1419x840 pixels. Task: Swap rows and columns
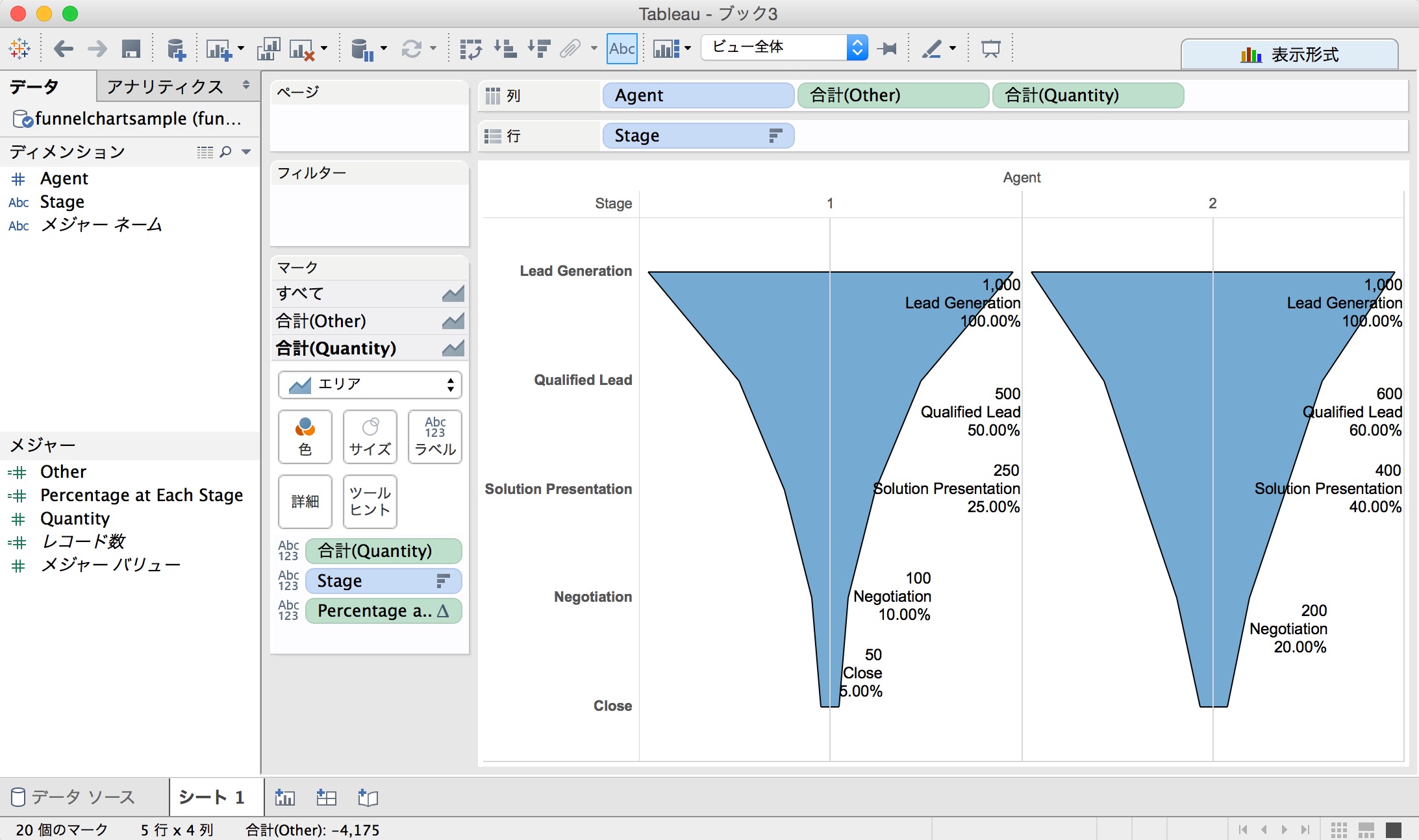coord(472,48)
